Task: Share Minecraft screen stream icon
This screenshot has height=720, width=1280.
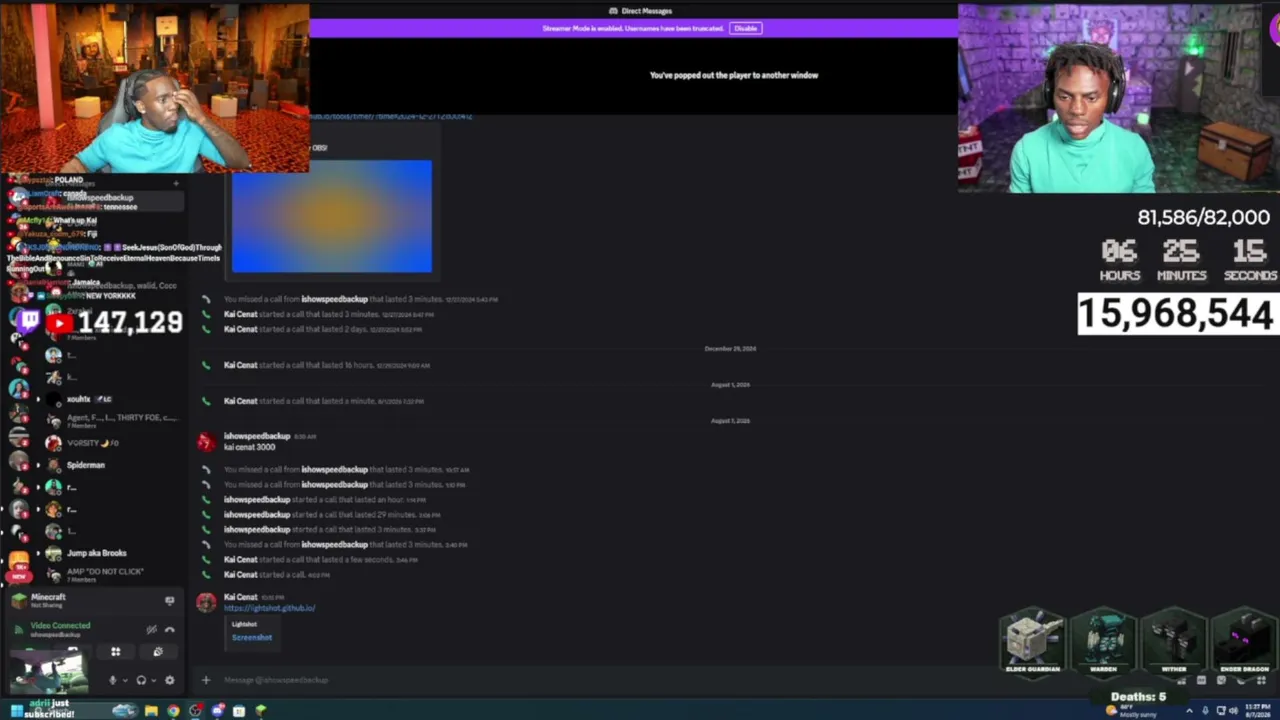Action: point(169,600)
